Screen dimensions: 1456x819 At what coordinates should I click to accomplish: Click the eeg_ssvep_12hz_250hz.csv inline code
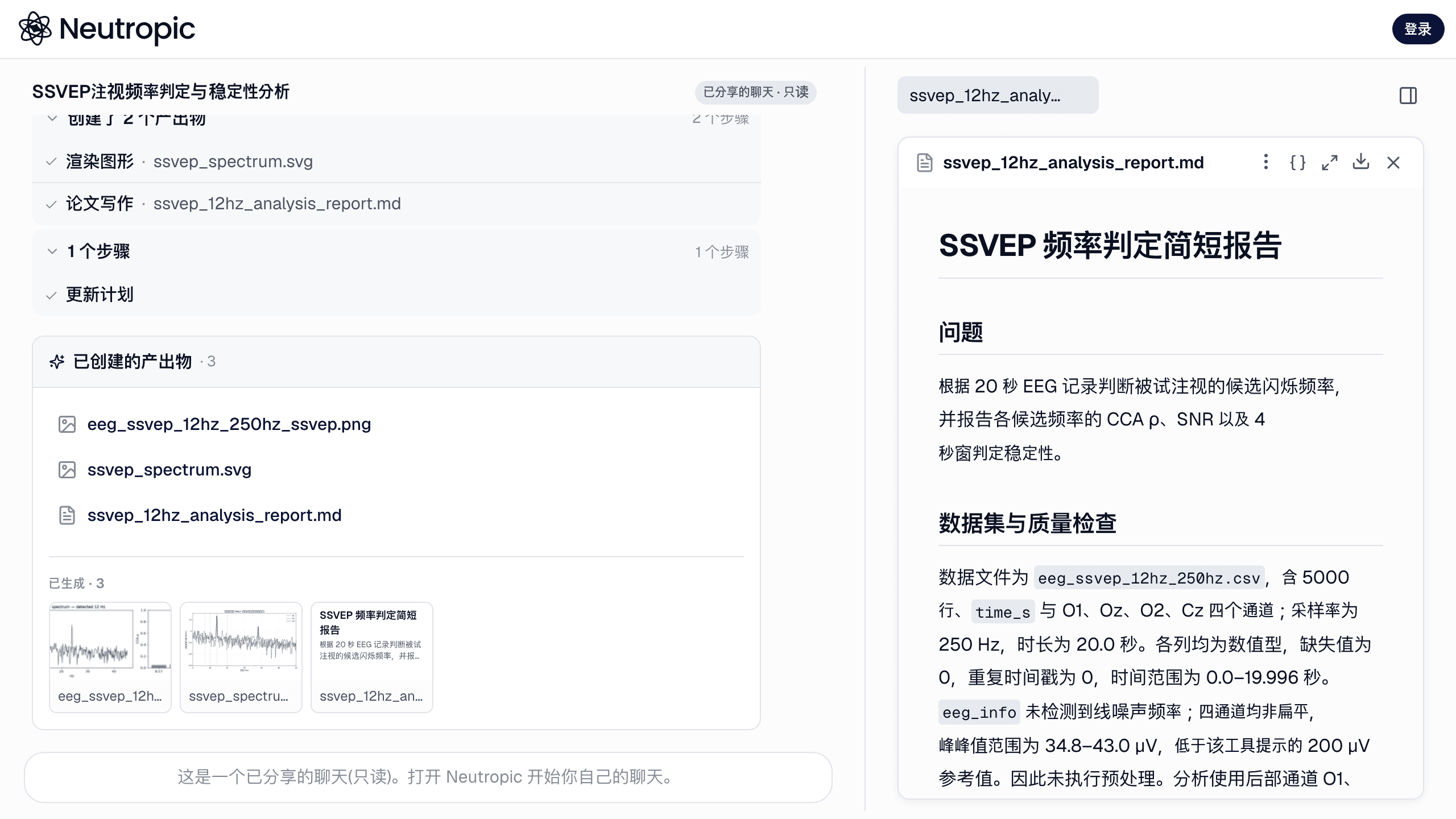(x=1149, y=578)
